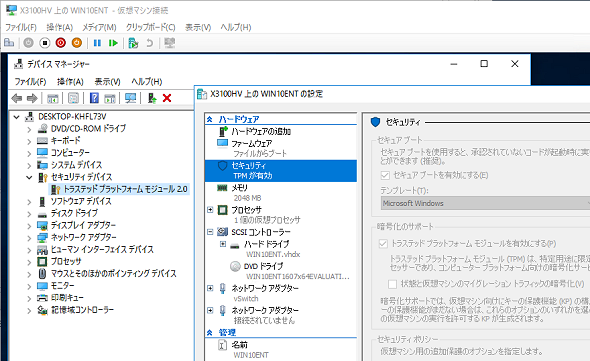Open the テンプレート Microsoft Windows dropdown
The height and width of the screenshot is (361, 590).
(x=485, y=203)
